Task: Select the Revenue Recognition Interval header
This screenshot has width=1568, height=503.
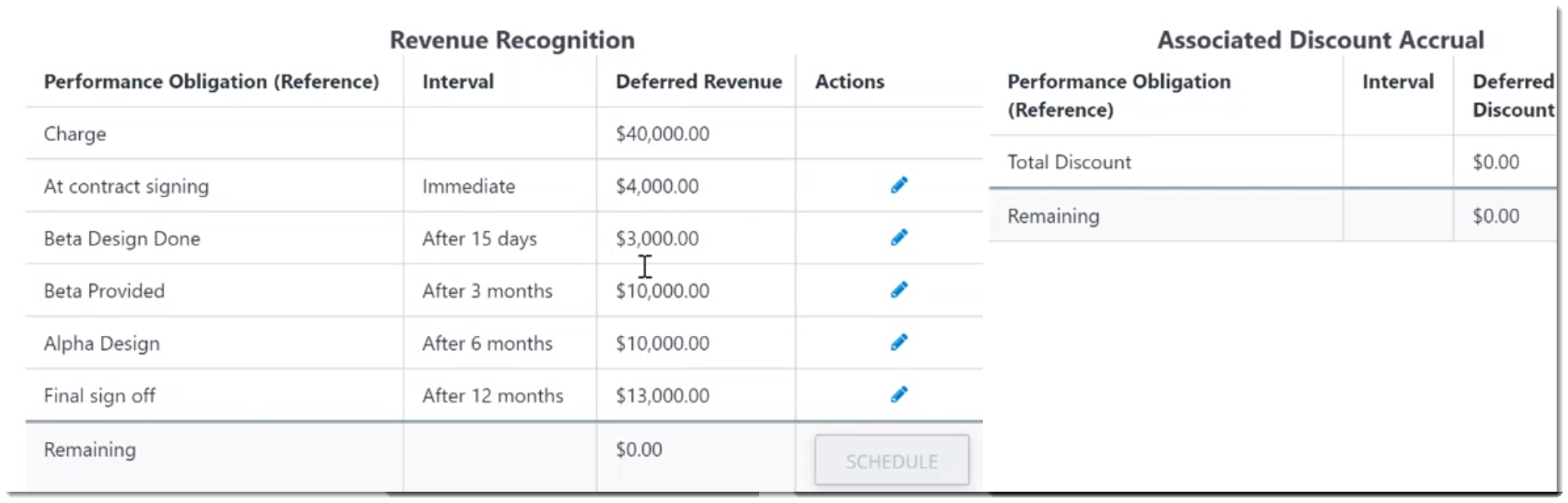Action: point(458,81)
